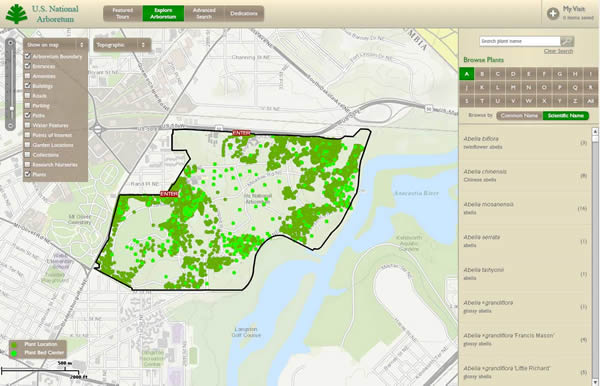
Task: Click the Search plant name input field
Action: point(520,41)
